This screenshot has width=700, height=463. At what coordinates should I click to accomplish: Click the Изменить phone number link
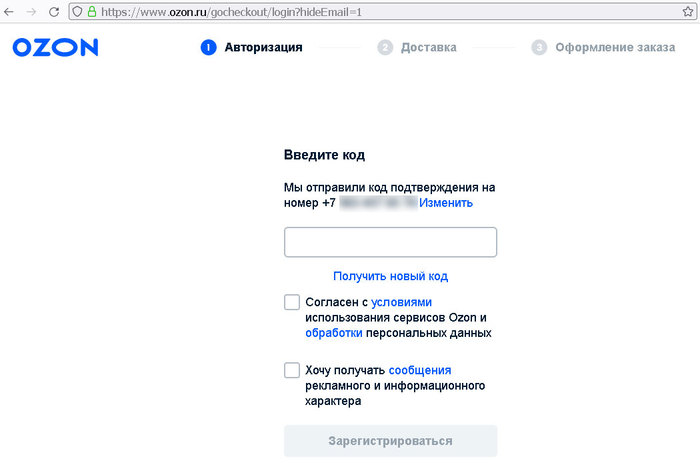(446, 203)
